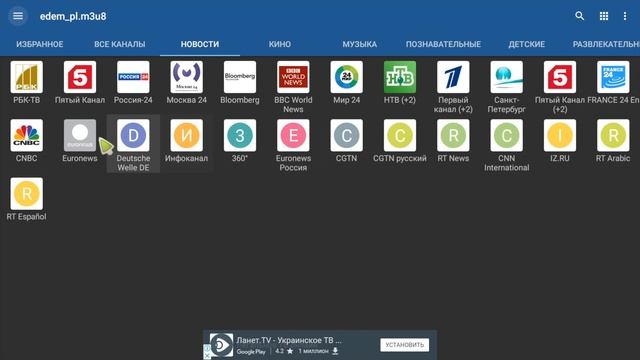Screen dimensions: 640x360
Task: Select the Euronews Россия channel
Action: (x=293, y=136)
